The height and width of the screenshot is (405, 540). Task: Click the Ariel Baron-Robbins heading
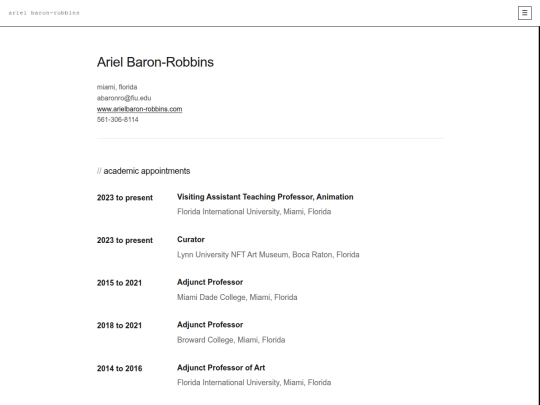(x=155, y=62)
